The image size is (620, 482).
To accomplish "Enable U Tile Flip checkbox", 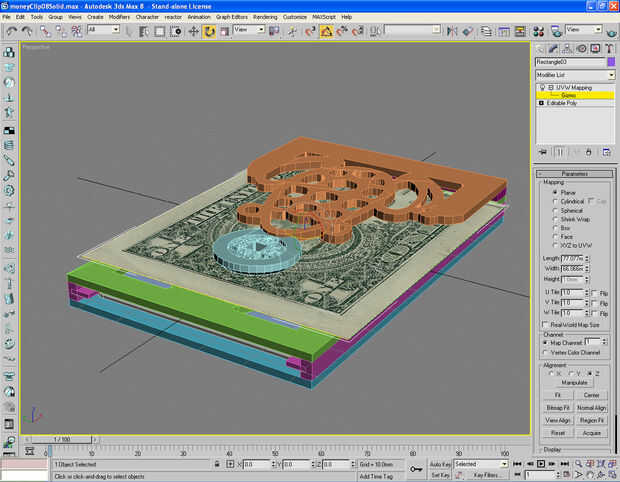I will [x=594, y=293].
